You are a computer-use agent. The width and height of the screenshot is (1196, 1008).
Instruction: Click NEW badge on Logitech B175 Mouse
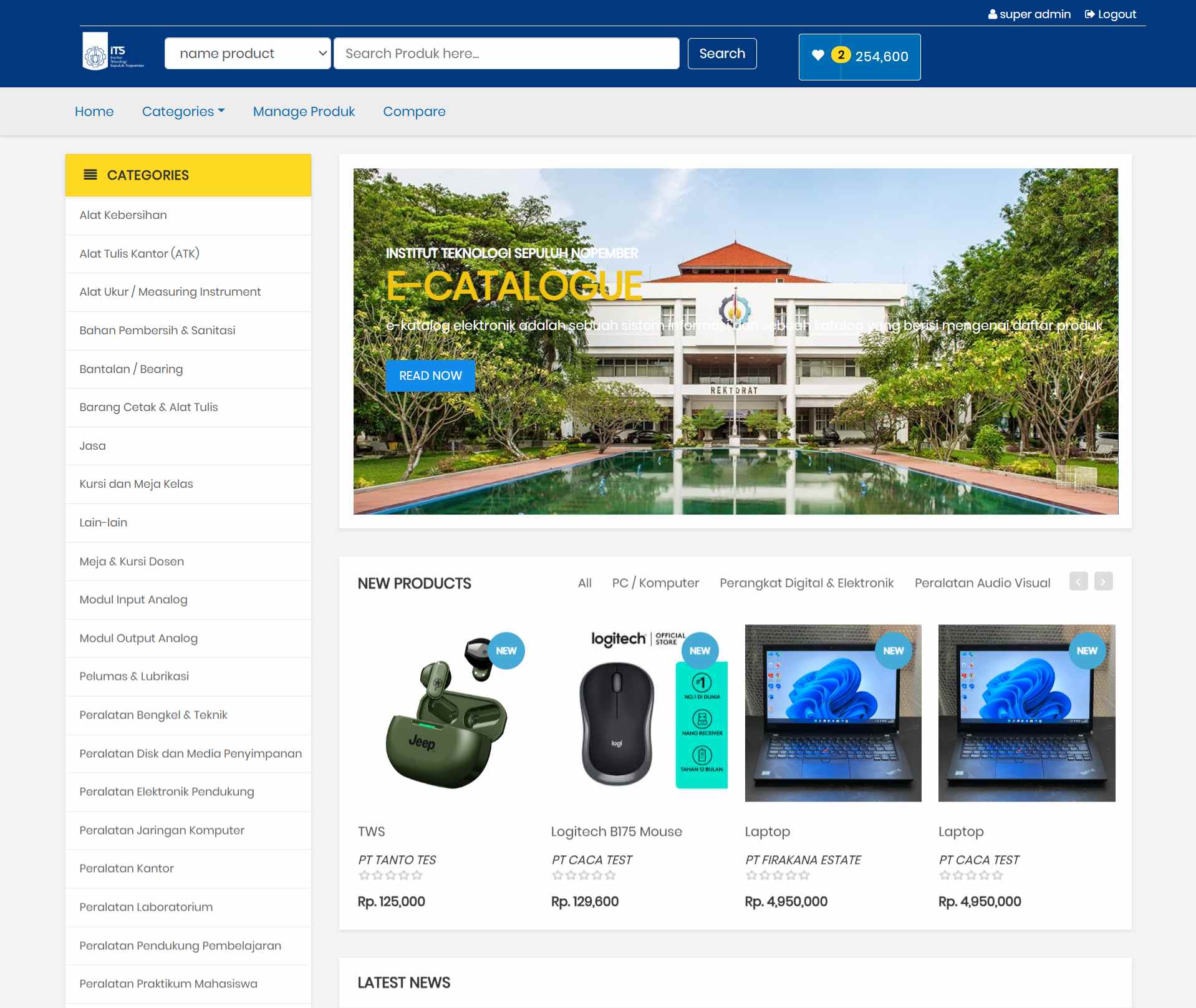coord(700,651)
